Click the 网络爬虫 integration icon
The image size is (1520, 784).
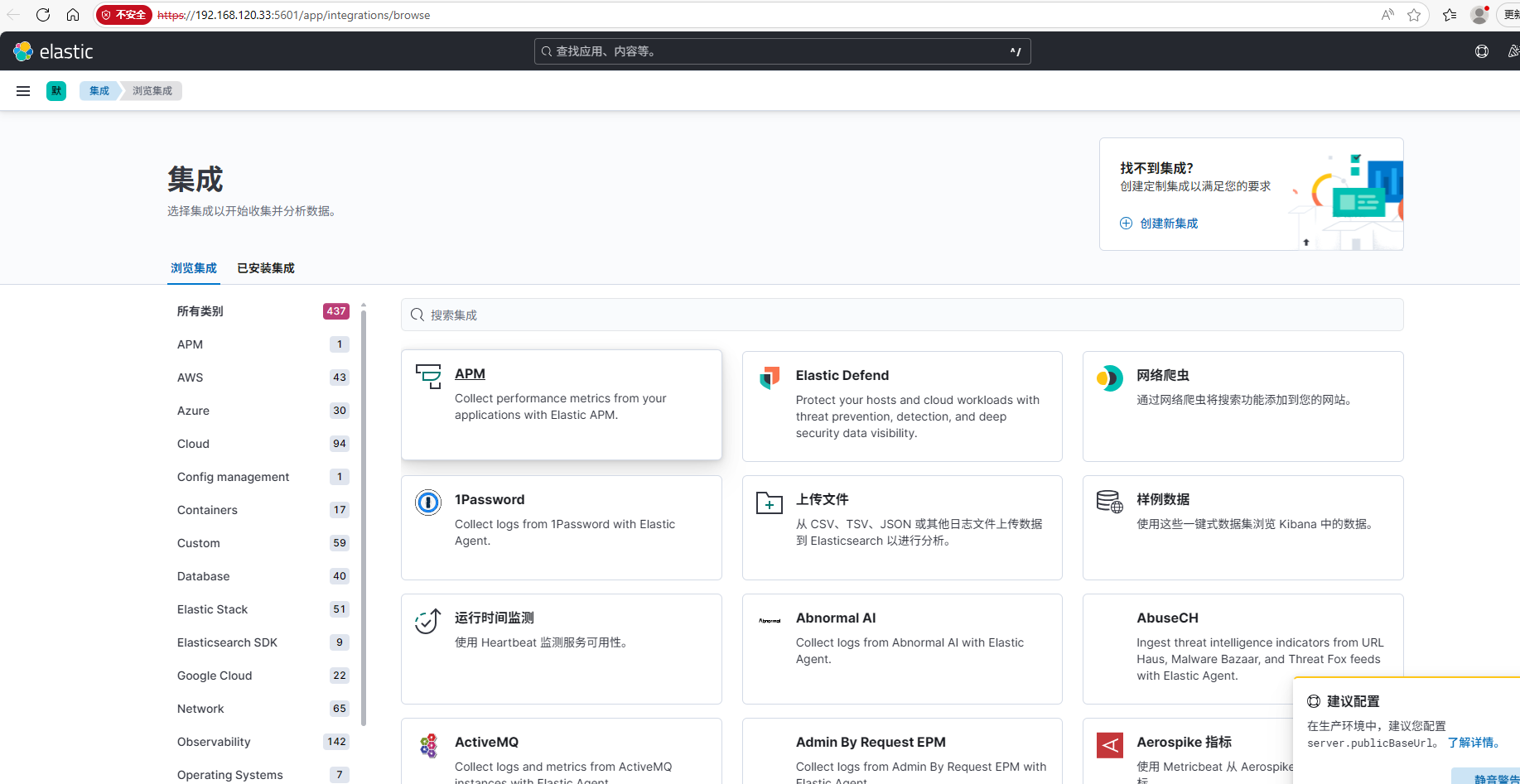pyautogui.click(x=1109, y=378)
